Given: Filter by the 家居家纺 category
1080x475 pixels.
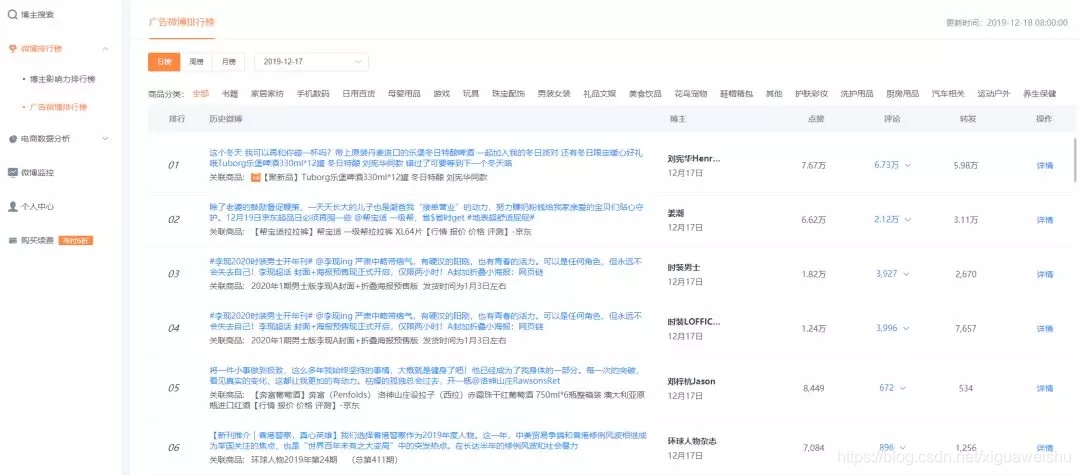Looking at the screenshot, I should pos(267,94).
